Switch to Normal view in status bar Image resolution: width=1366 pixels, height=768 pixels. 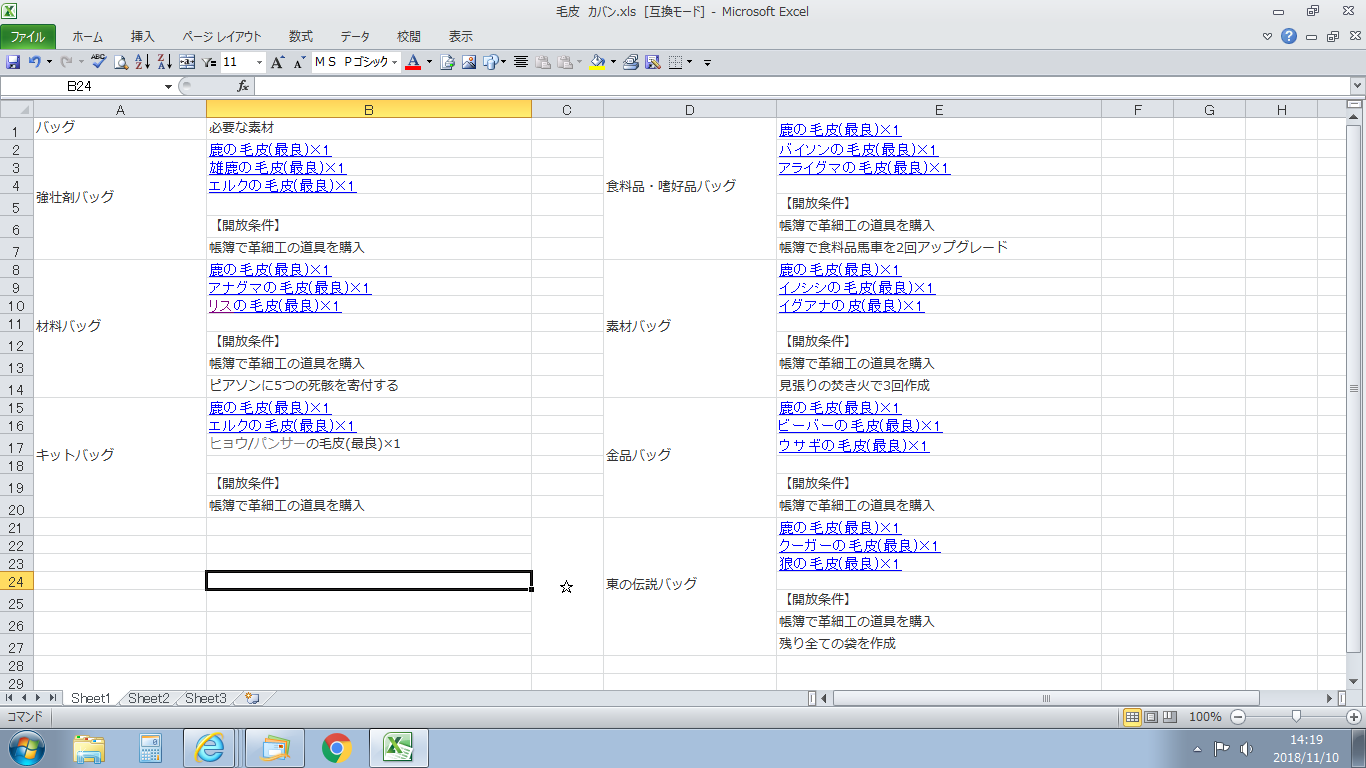[1133, 717]
